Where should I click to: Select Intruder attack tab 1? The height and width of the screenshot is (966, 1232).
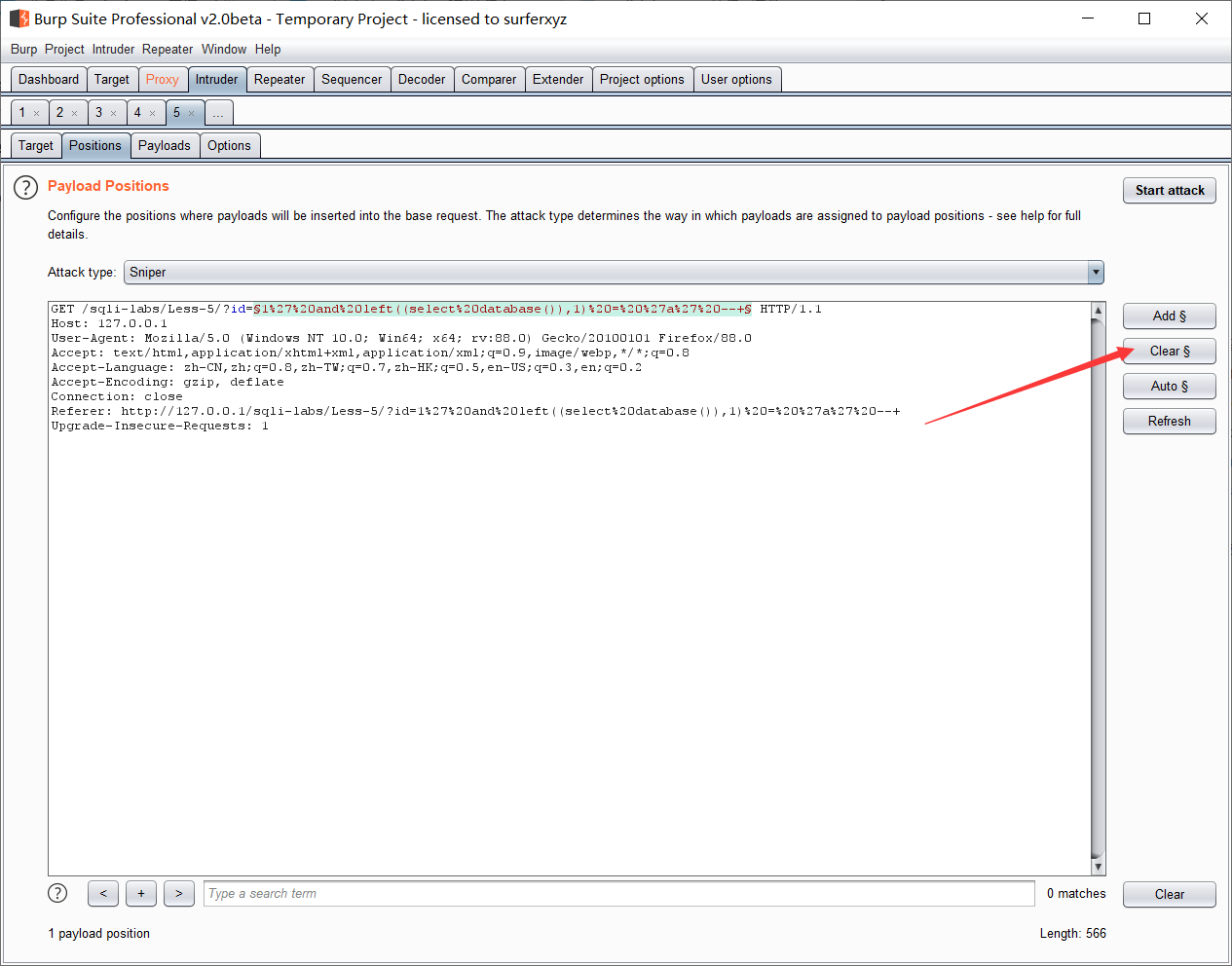point(22,113)
